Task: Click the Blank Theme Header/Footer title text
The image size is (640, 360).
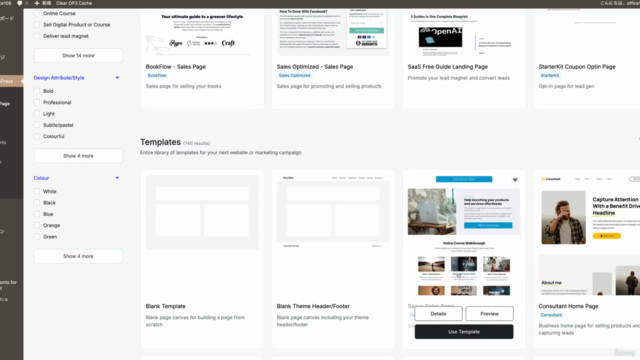Action: pyautogui.click(x=313, y=306)
